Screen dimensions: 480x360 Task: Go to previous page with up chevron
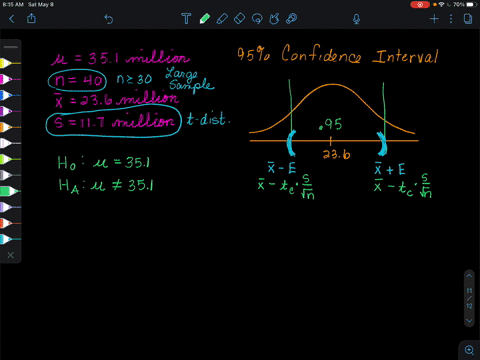point(469,276)
